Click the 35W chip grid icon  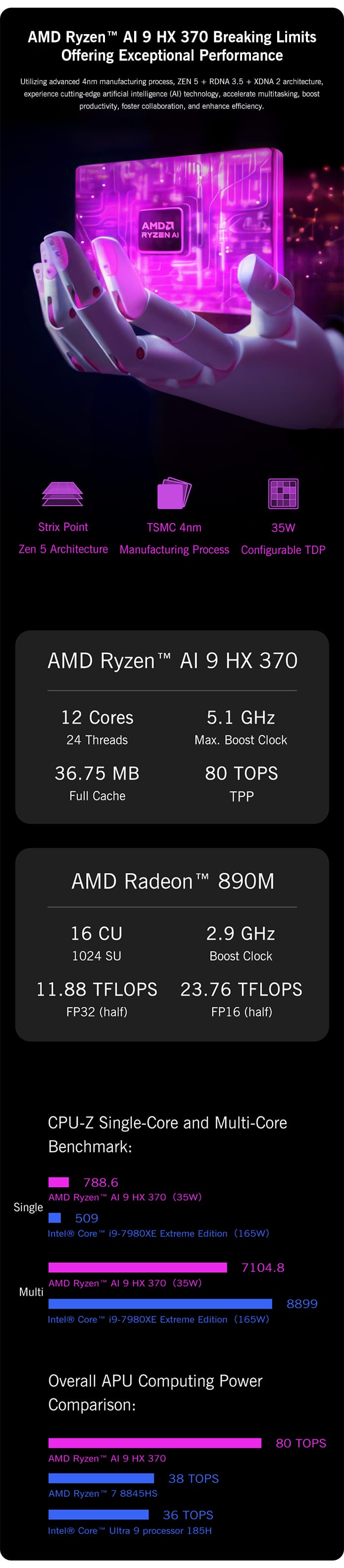pos(283,494)
